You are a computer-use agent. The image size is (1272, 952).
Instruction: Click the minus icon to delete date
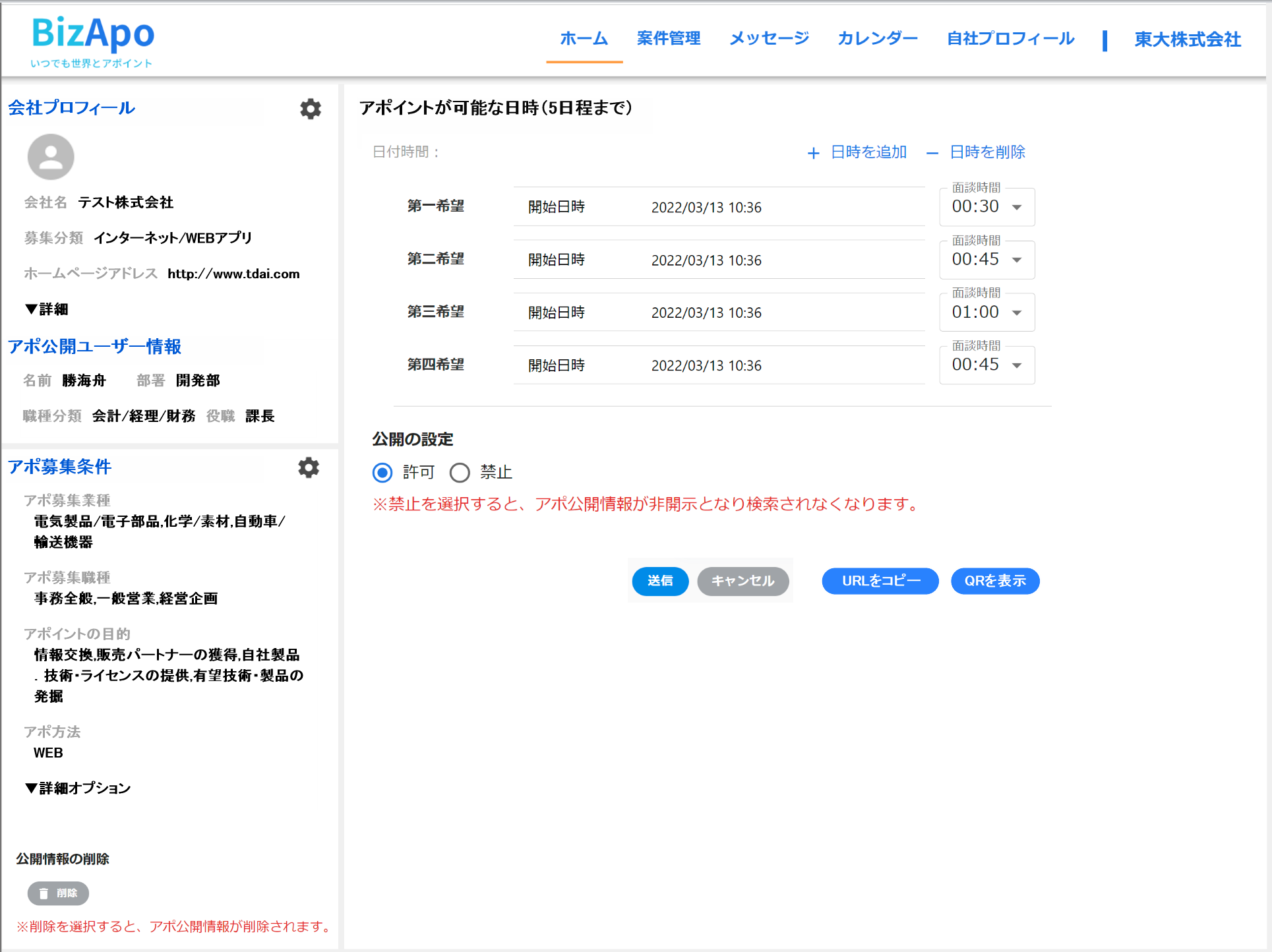932,153
